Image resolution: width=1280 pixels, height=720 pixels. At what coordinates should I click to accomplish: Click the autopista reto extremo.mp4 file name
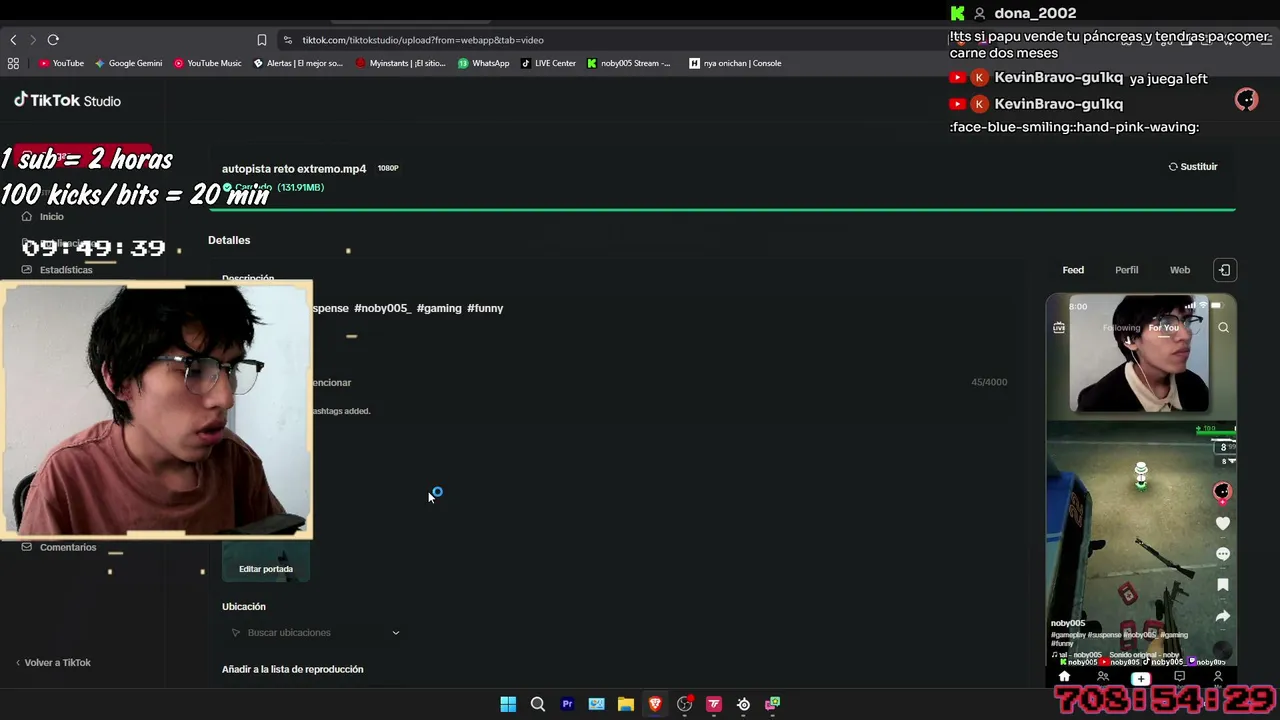294,169
